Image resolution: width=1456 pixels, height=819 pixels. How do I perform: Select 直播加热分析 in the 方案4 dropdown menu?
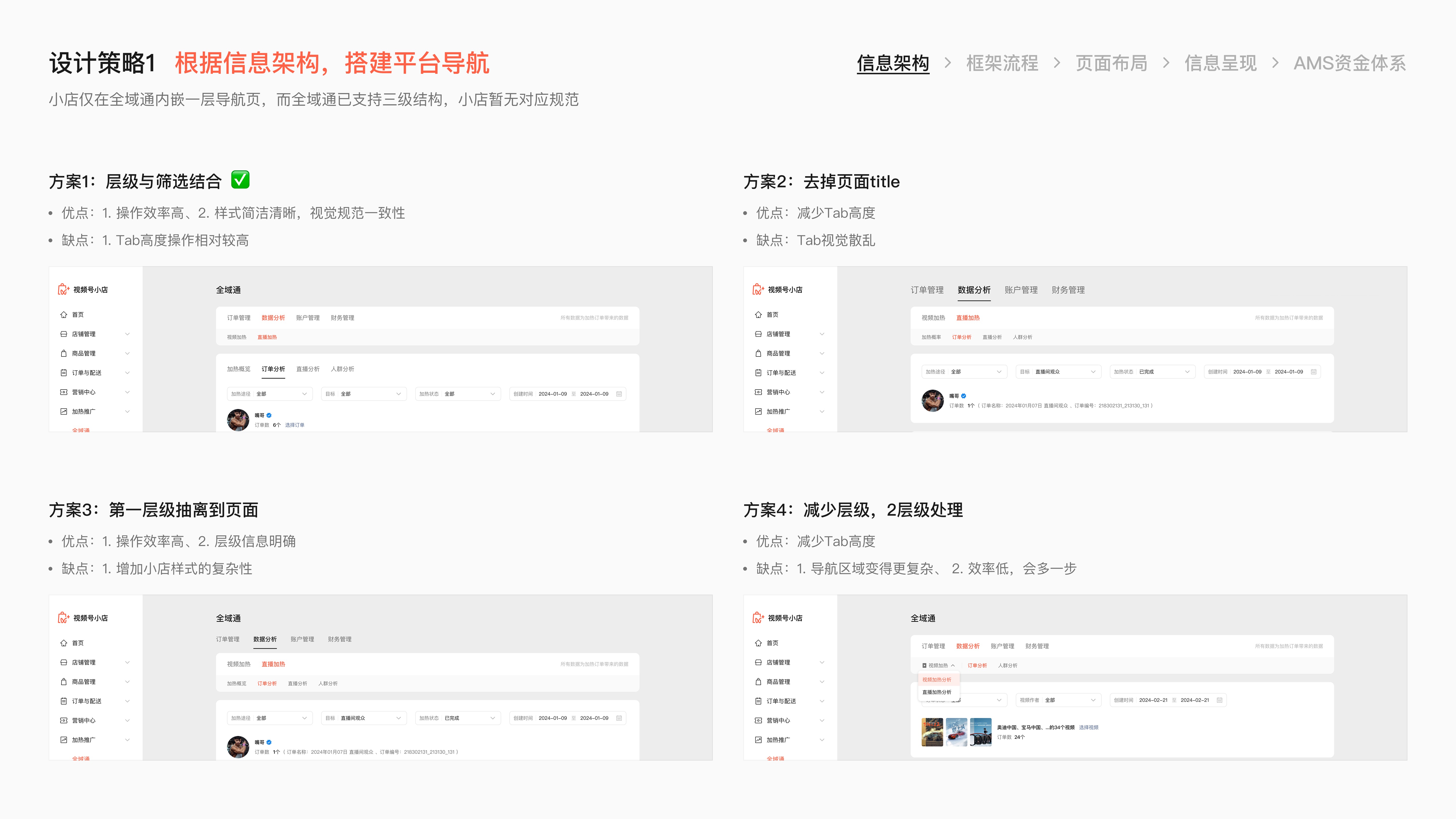[937, 692]
